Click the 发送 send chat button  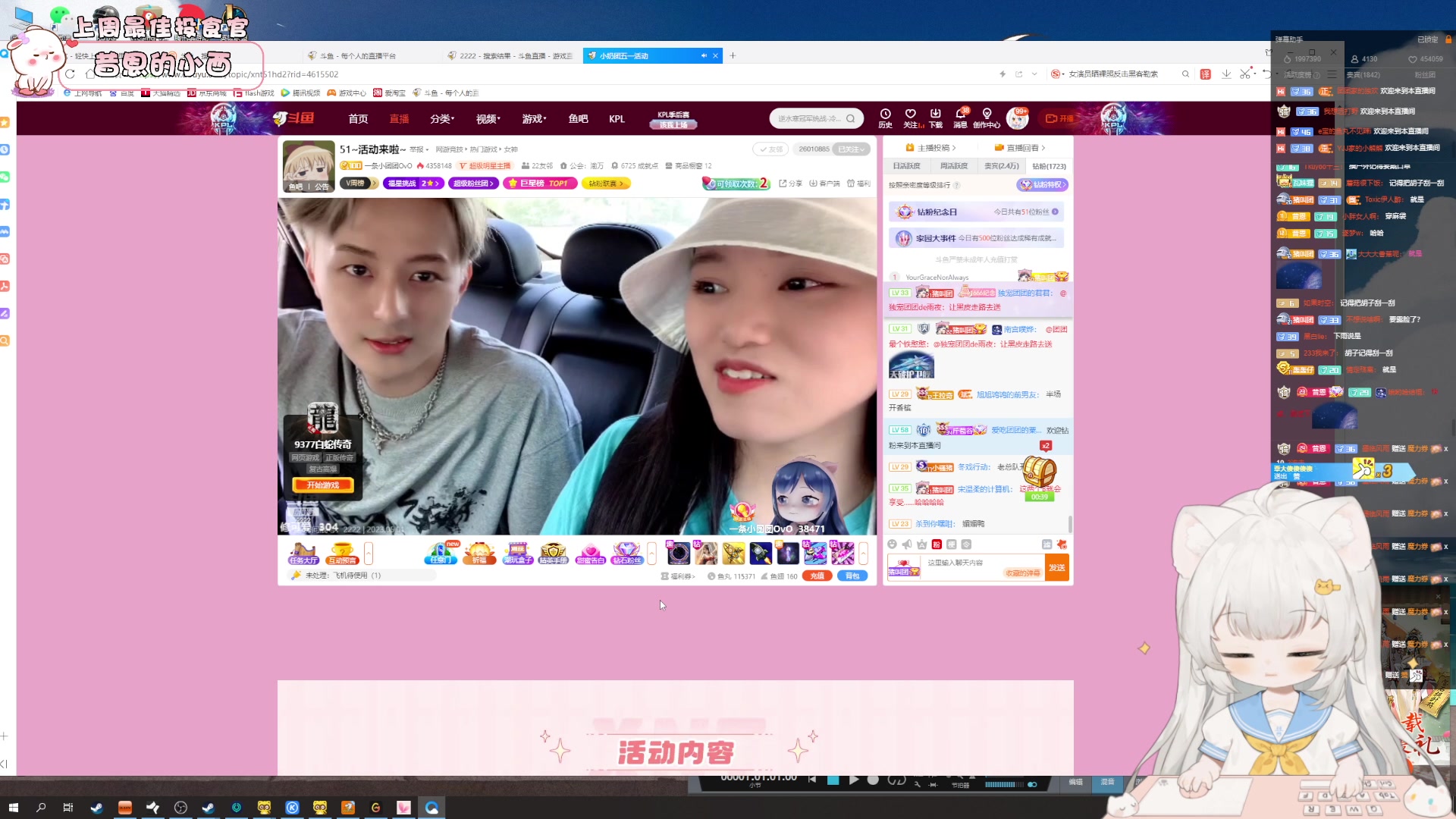(1057, 566)
